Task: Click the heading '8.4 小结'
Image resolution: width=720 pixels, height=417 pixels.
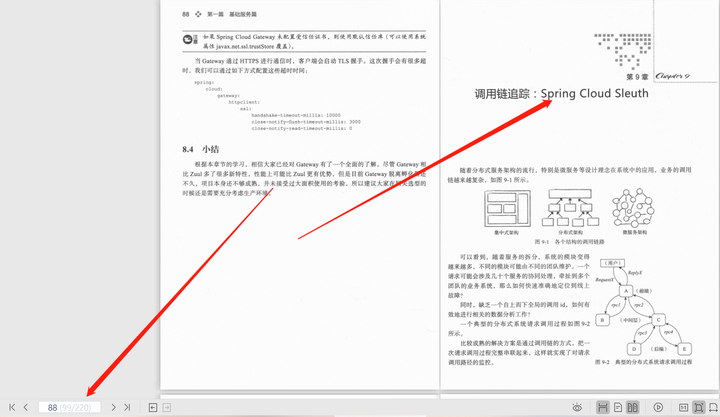Action: pyautogui.click(x=201, y=149)
